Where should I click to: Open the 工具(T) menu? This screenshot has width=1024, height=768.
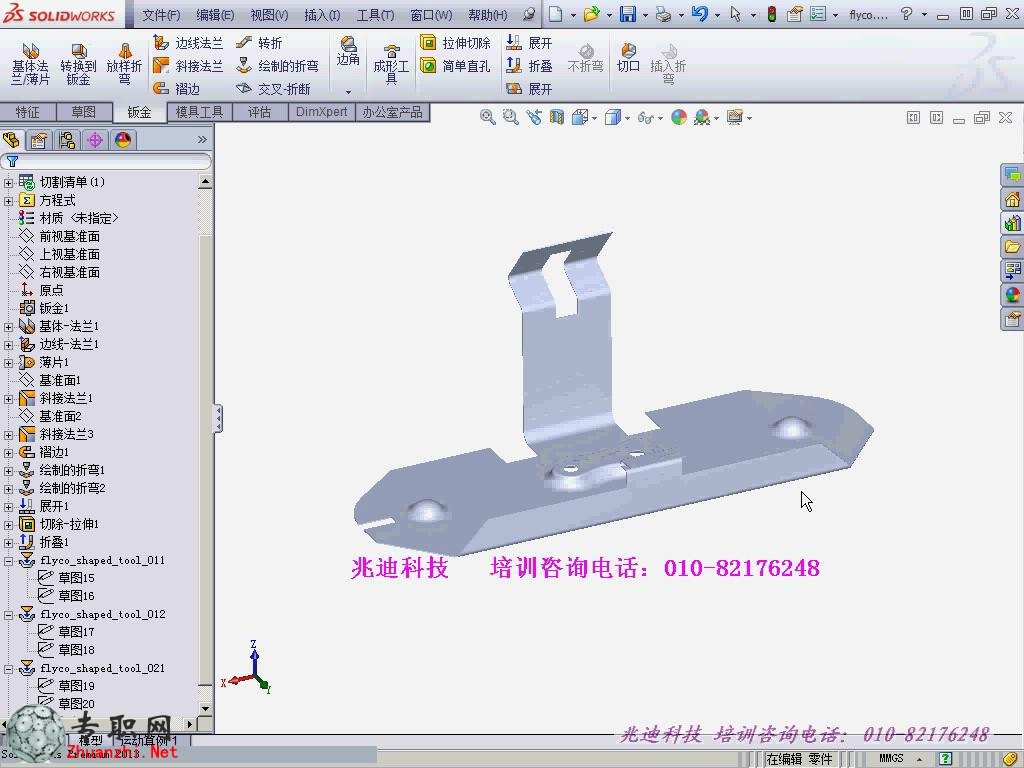click(376, 14)
